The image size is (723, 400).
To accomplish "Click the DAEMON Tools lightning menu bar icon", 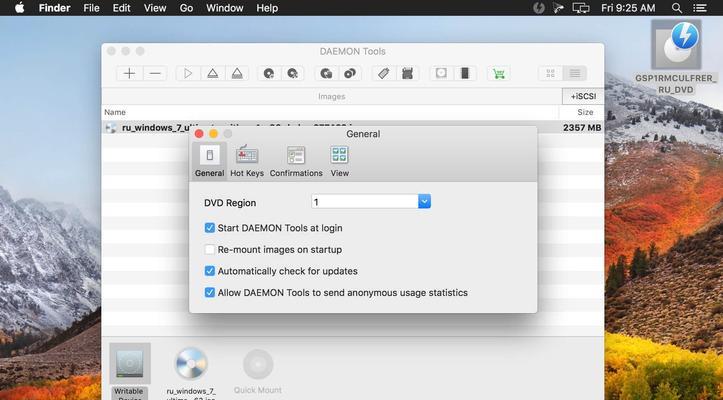I will 539,8.
